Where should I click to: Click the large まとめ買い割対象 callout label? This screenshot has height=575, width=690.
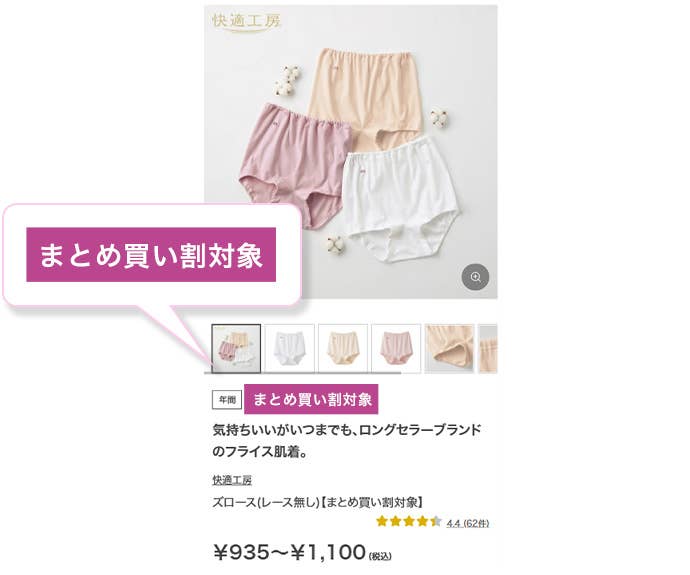[x=151, y=255]
